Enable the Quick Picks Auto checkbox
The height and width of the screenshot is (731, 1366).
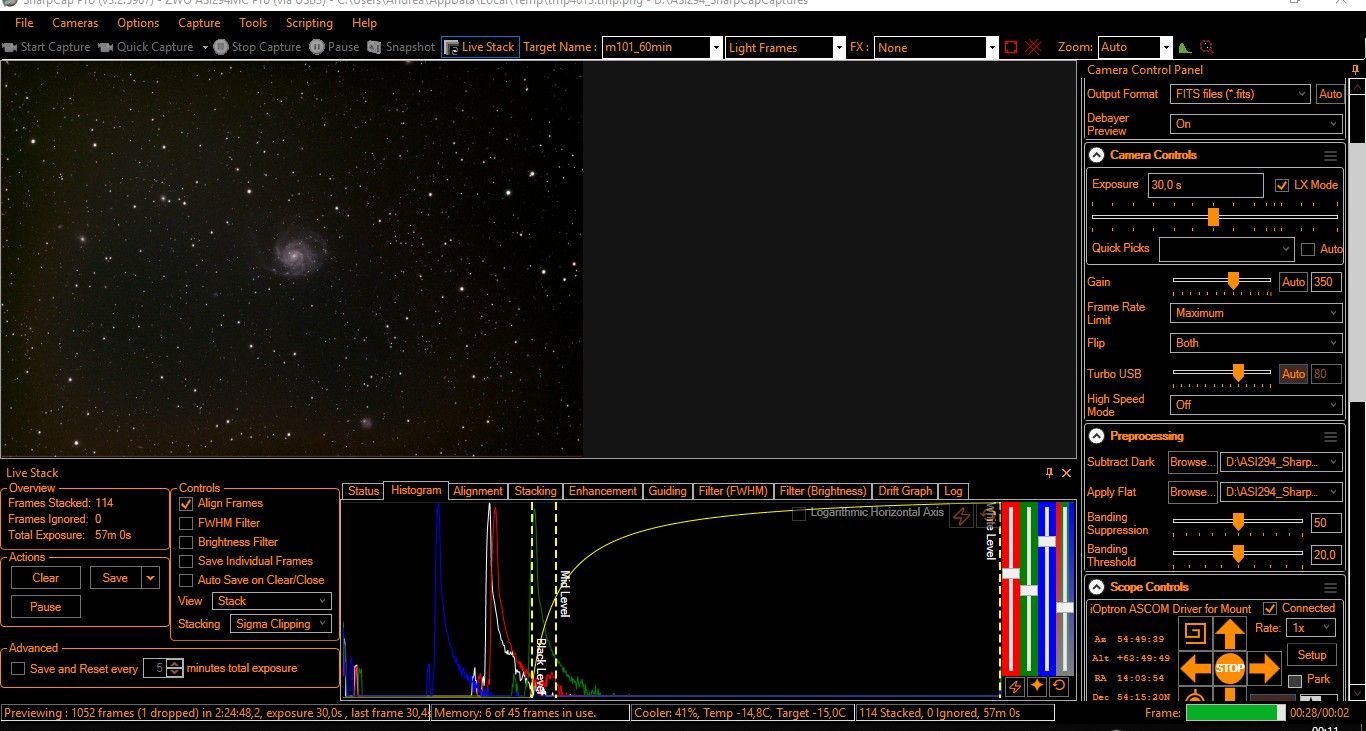[1308, 249]
